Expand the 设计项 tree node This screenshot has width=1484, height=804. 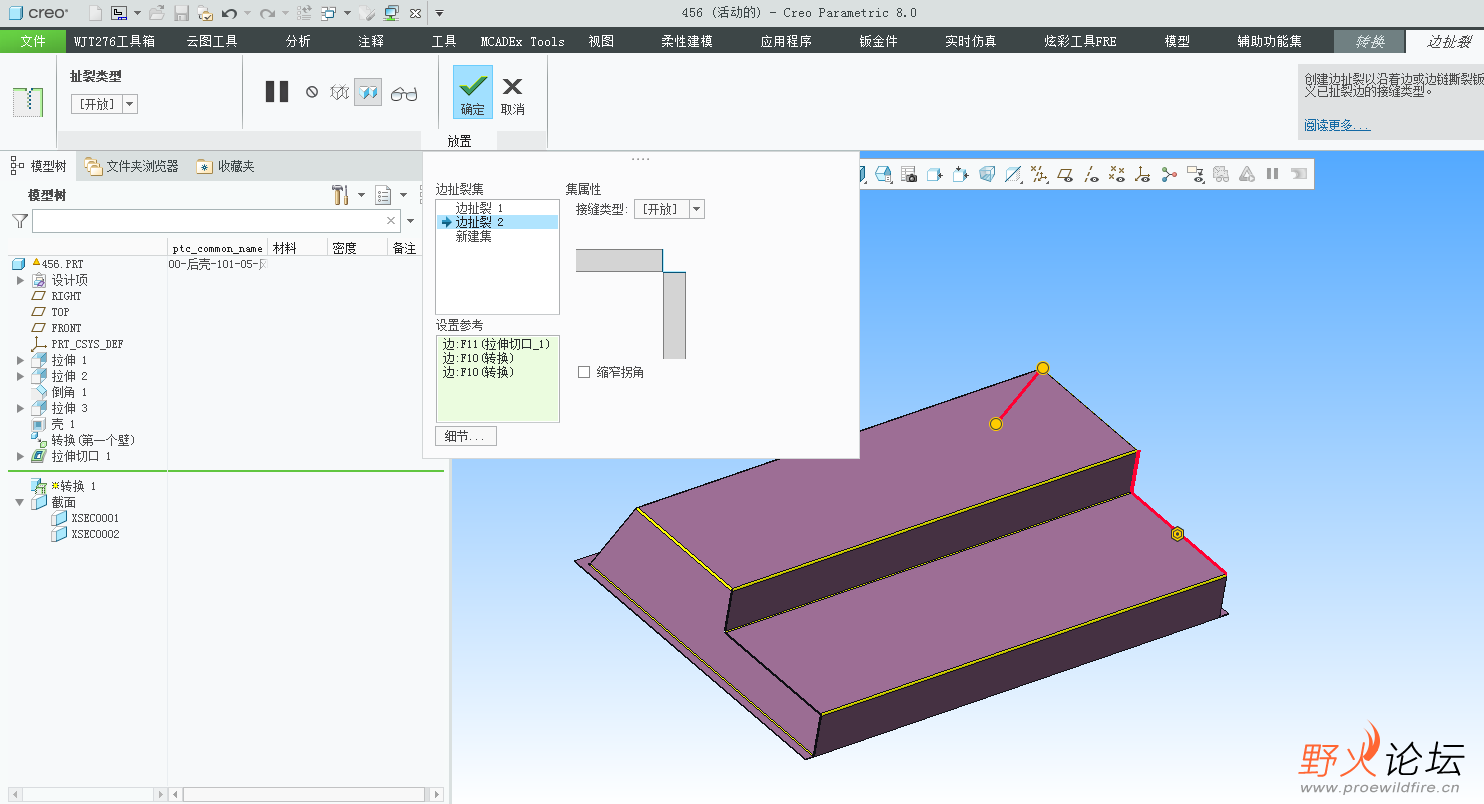20,280
